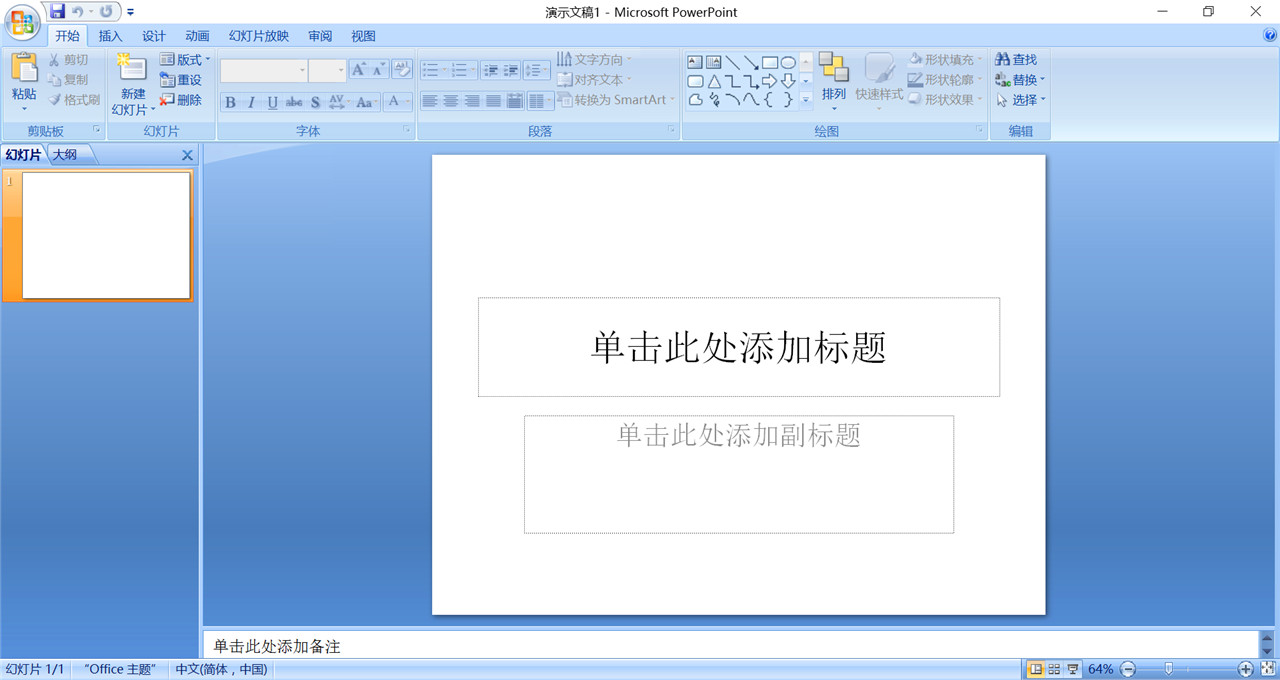Decrease font size with the small A icon
The height and width of the screenshot is (680, 1280).
(x=378, y=70)
